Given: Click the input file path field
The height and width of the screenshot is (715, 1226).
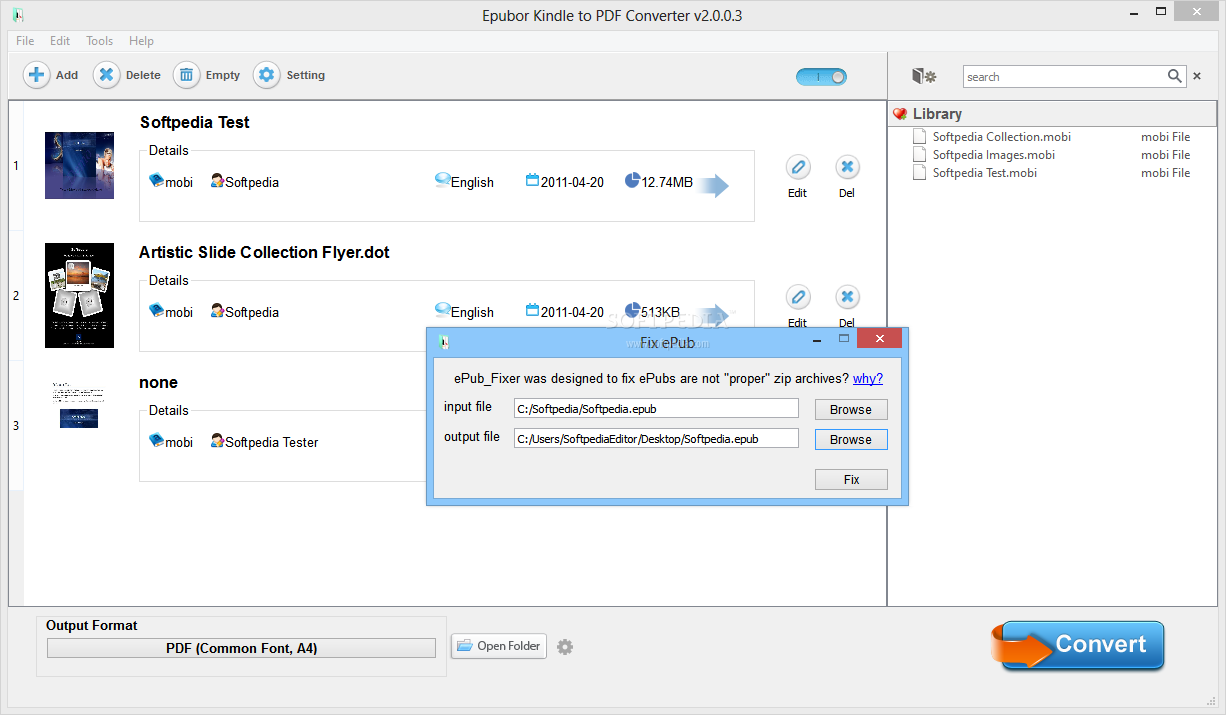Looking at the screenshot, I should (x=656, y=408).
